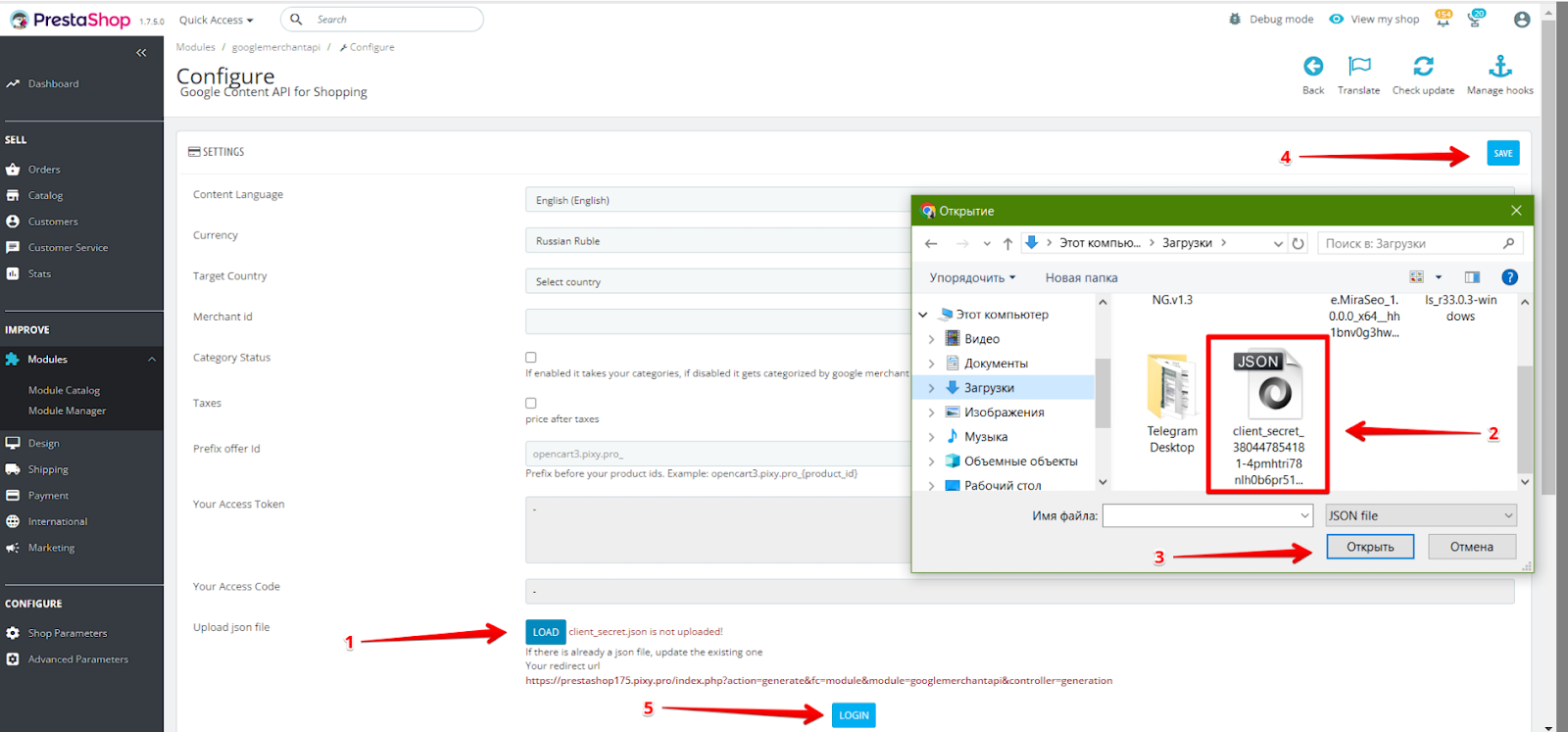1568x732 pixels.
Task: Collapse the Modules sidebar section
Action: coord(152,360)
